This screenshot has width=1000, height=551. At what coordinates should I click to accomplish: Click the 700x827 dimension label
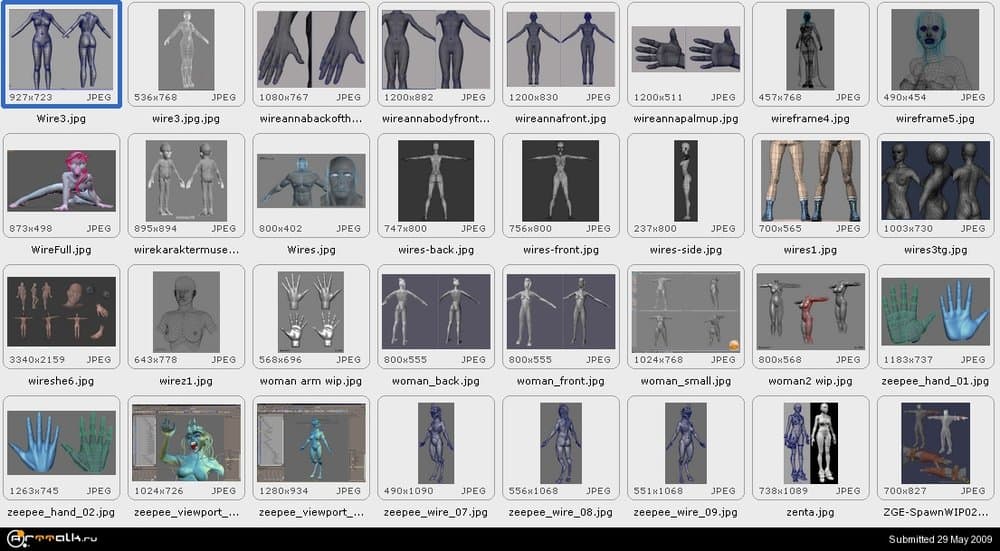tap(905, 491)
